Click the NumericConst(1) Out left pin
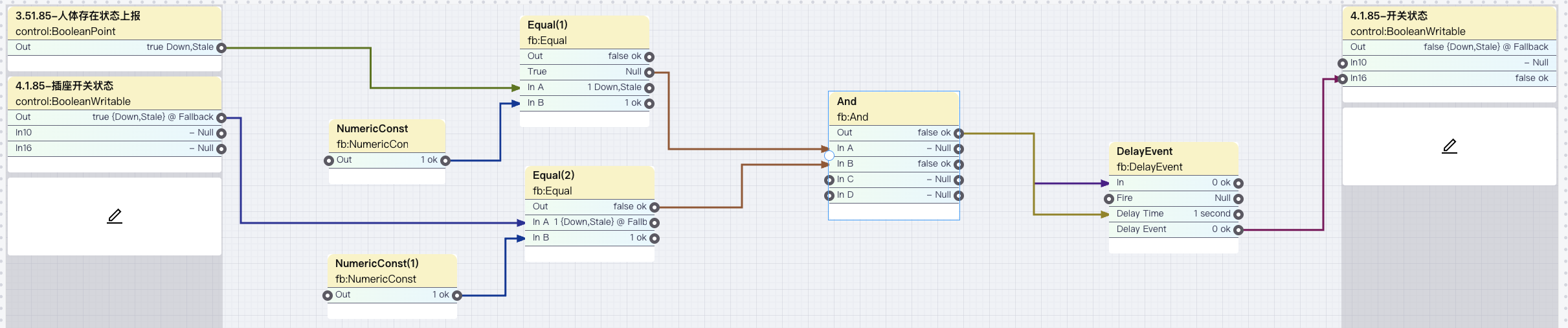This screenshot has width=1568, height=328. click(x=328, y=296)
